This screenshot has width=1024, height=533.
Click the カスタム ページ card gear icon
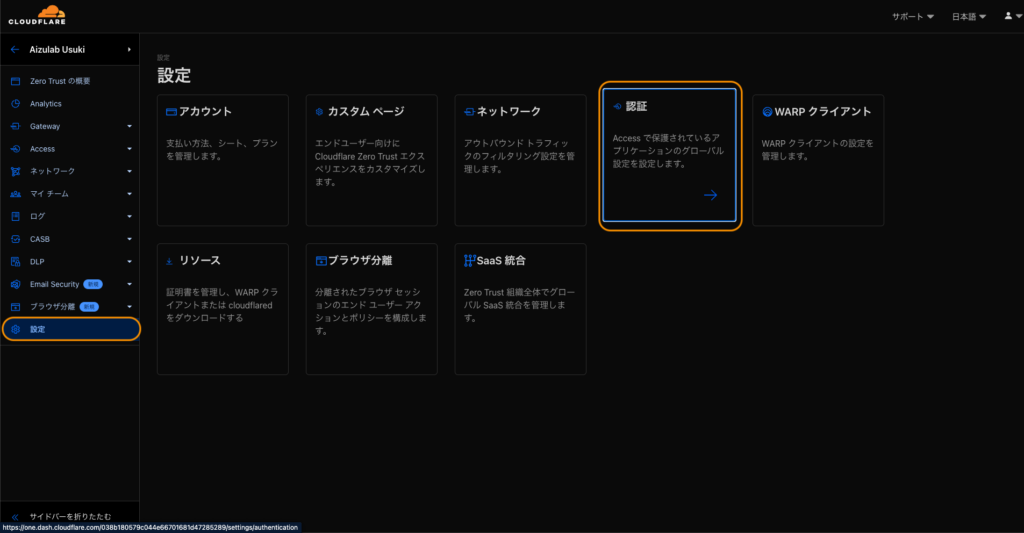click(319, 112)
